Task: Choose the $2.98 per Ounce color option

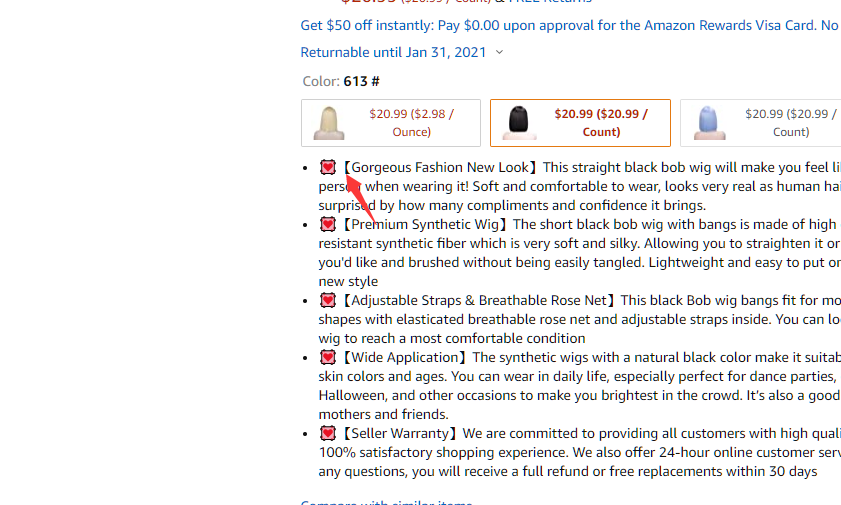Action: tap(411, 123)
